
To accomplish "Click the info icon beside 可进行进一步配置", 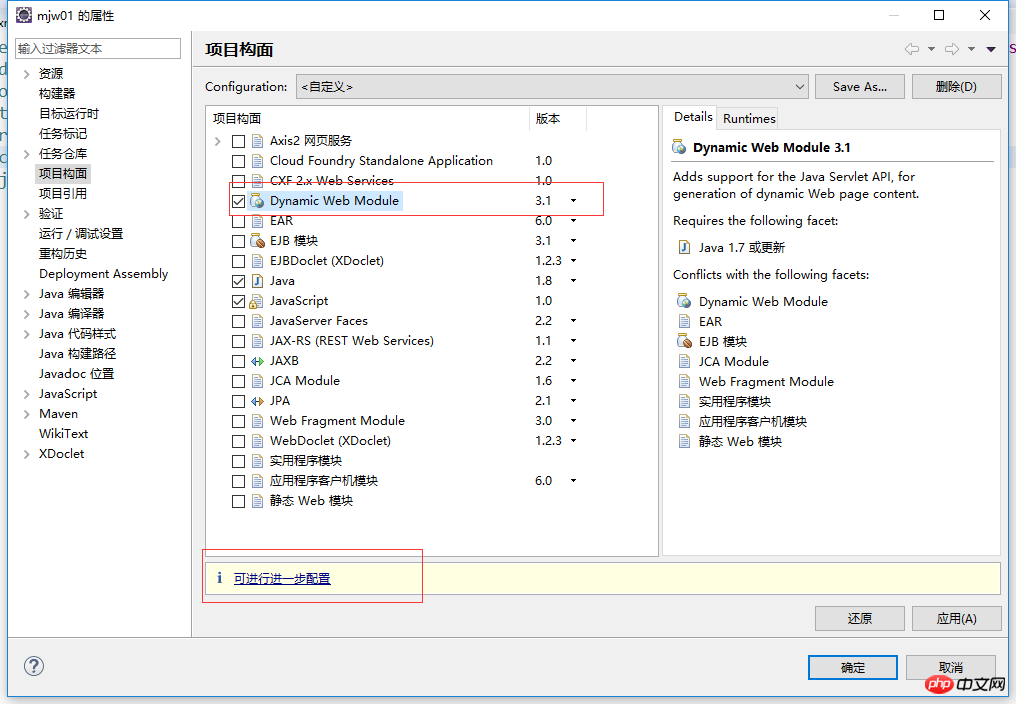I will pos(220,578).
